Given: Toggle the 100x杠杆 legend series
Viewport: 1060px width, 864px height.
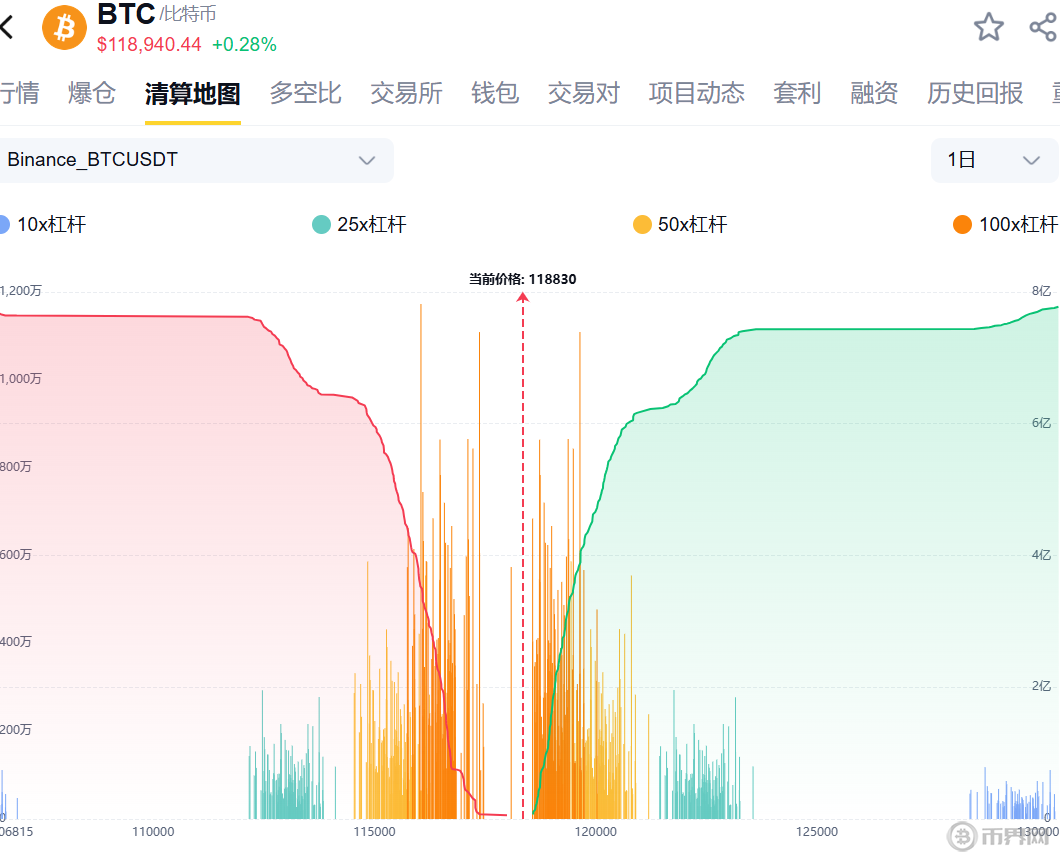Looking at the screenshot, I should tap(1005, 225).
